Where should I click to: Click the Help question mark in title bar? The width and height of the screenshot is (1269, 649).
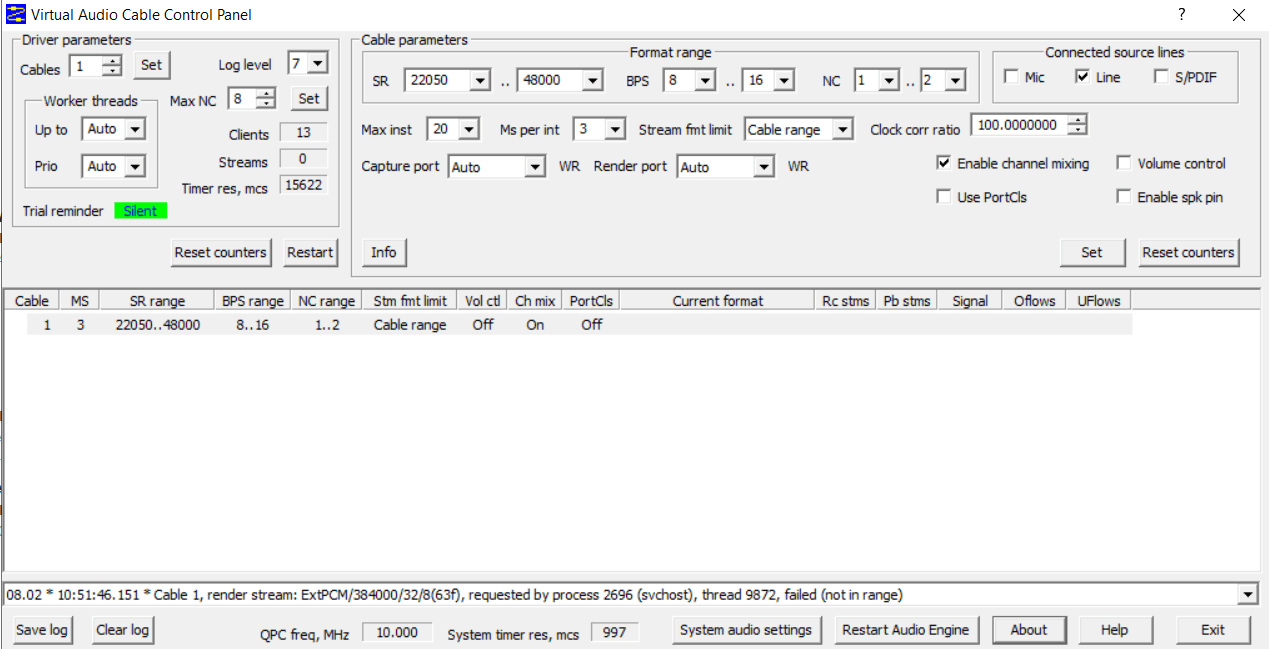click(1181, 15)
